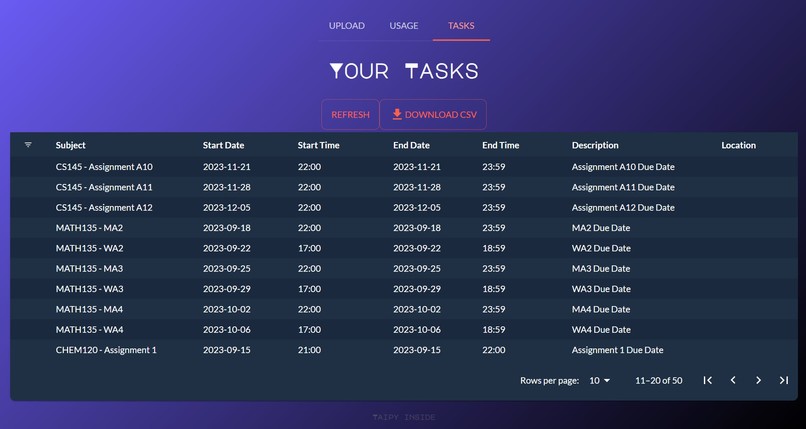806x429 pixels.
Task: Click MA2 Due Date description
Action: point(601,228)
